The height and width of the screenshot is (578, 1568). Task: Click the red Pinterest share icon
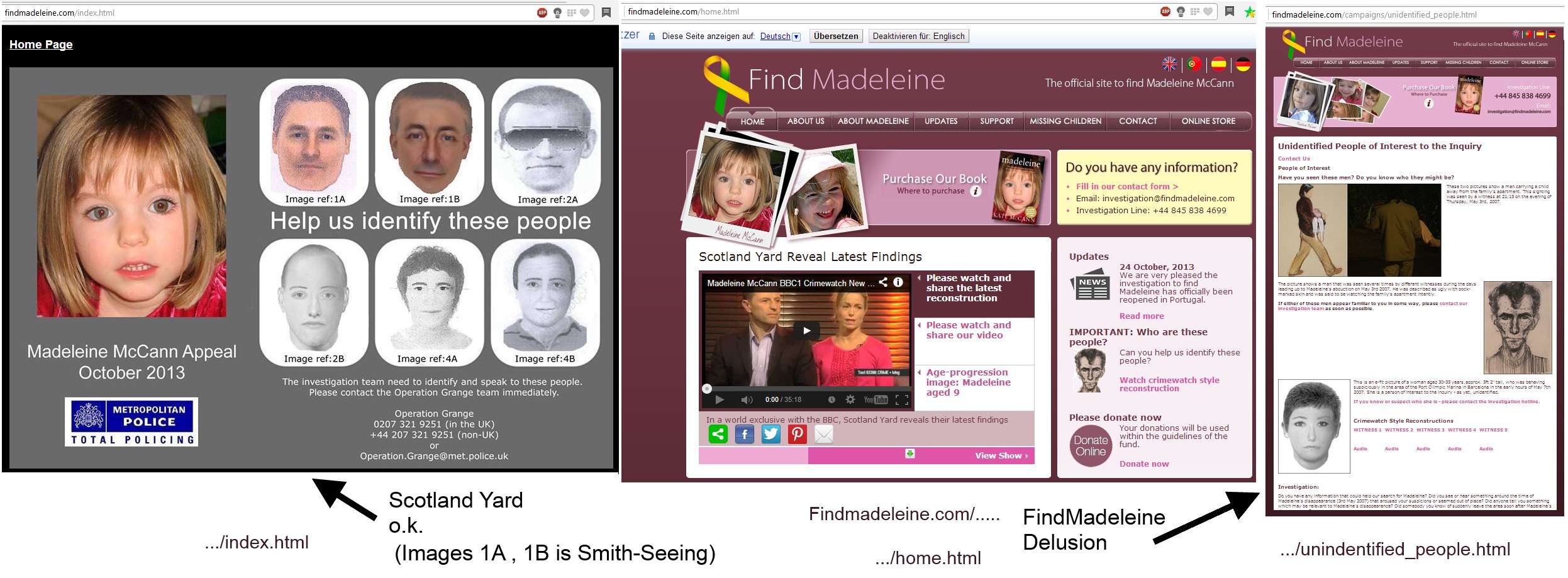798,434
